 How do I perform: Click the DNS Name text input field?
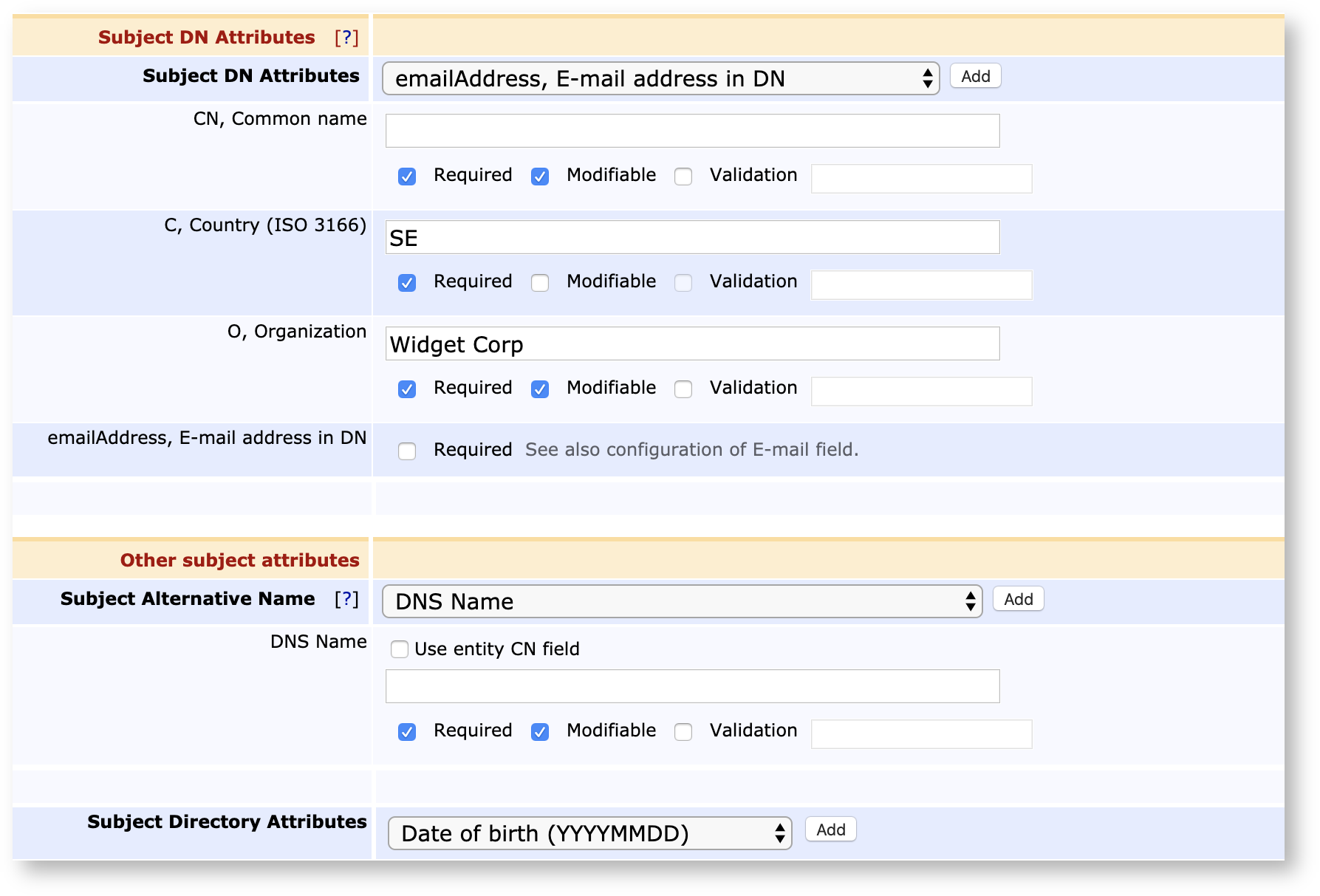coord(692,686)
